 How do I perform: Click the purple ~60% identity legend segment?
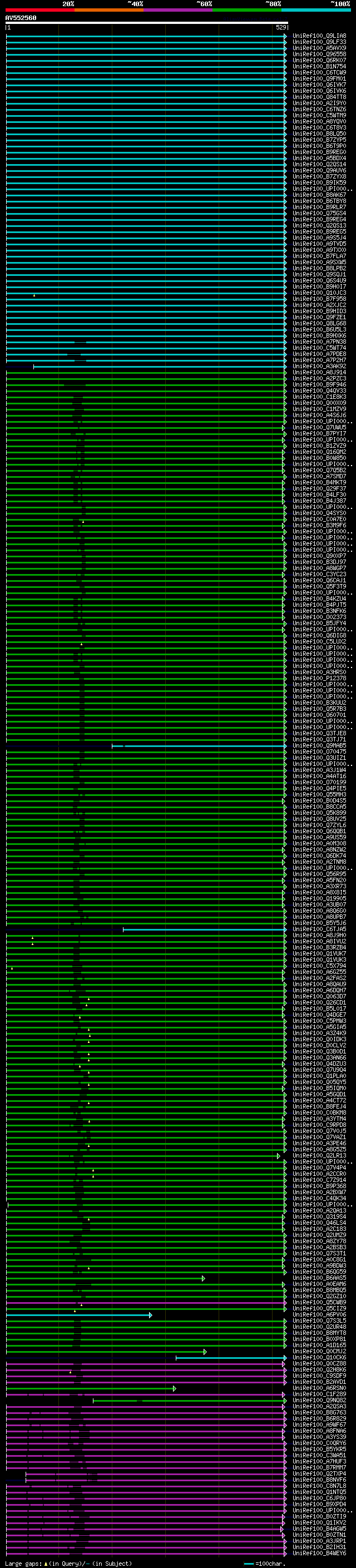point(179,10)
